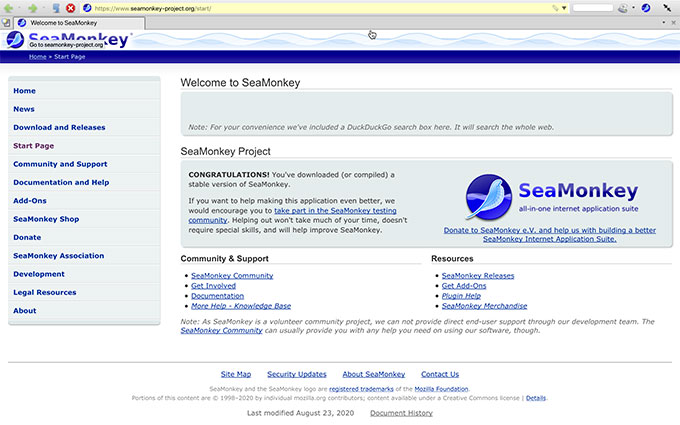Click the print icon in the toolbar
Image resolution: width=680 pixels, height=425 pixels.
tap(623, 8)
